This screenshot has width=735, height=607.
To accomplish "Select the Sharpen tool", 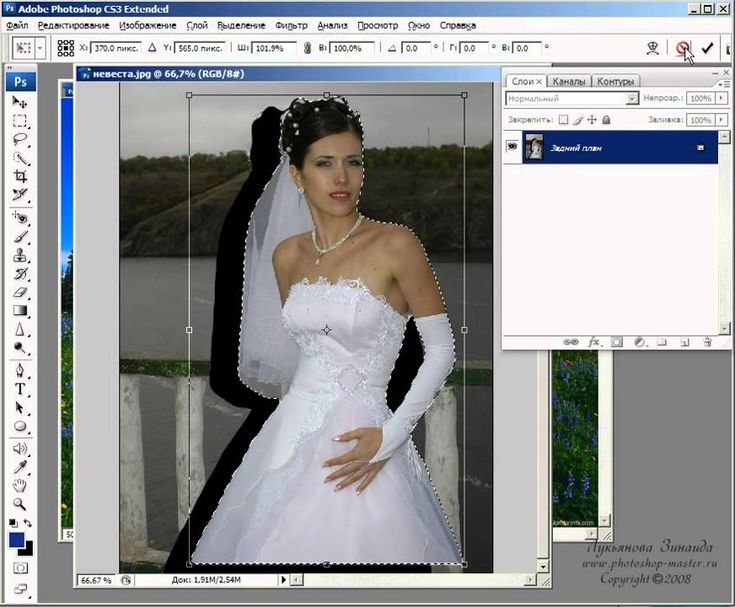I will pos(20,330).
